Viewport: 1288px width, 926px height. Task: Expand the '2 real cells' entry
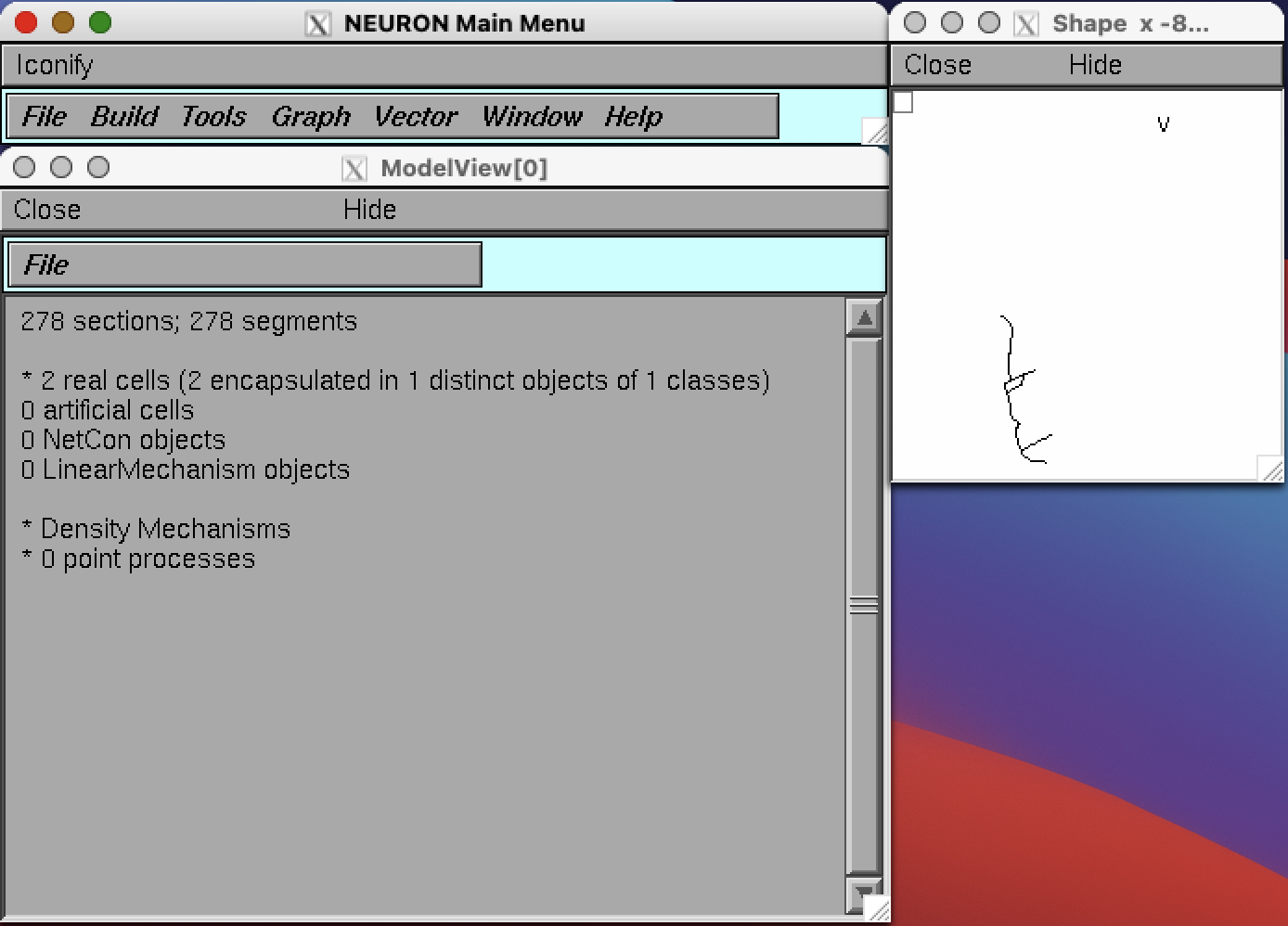pyautogui.click(x=395, y=380)
